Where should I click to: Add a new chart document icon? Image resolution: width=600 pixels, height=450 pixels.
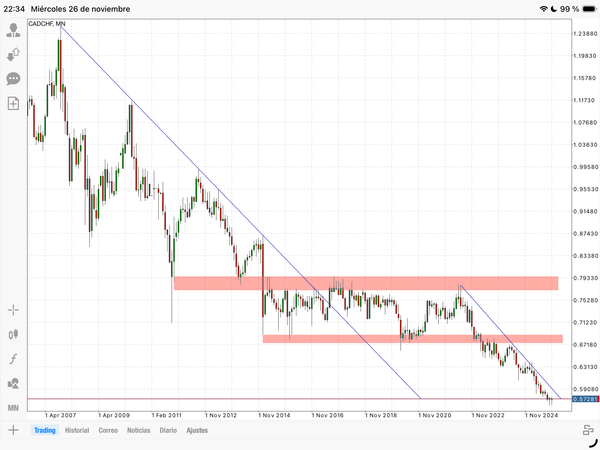(x=13, y=103)
